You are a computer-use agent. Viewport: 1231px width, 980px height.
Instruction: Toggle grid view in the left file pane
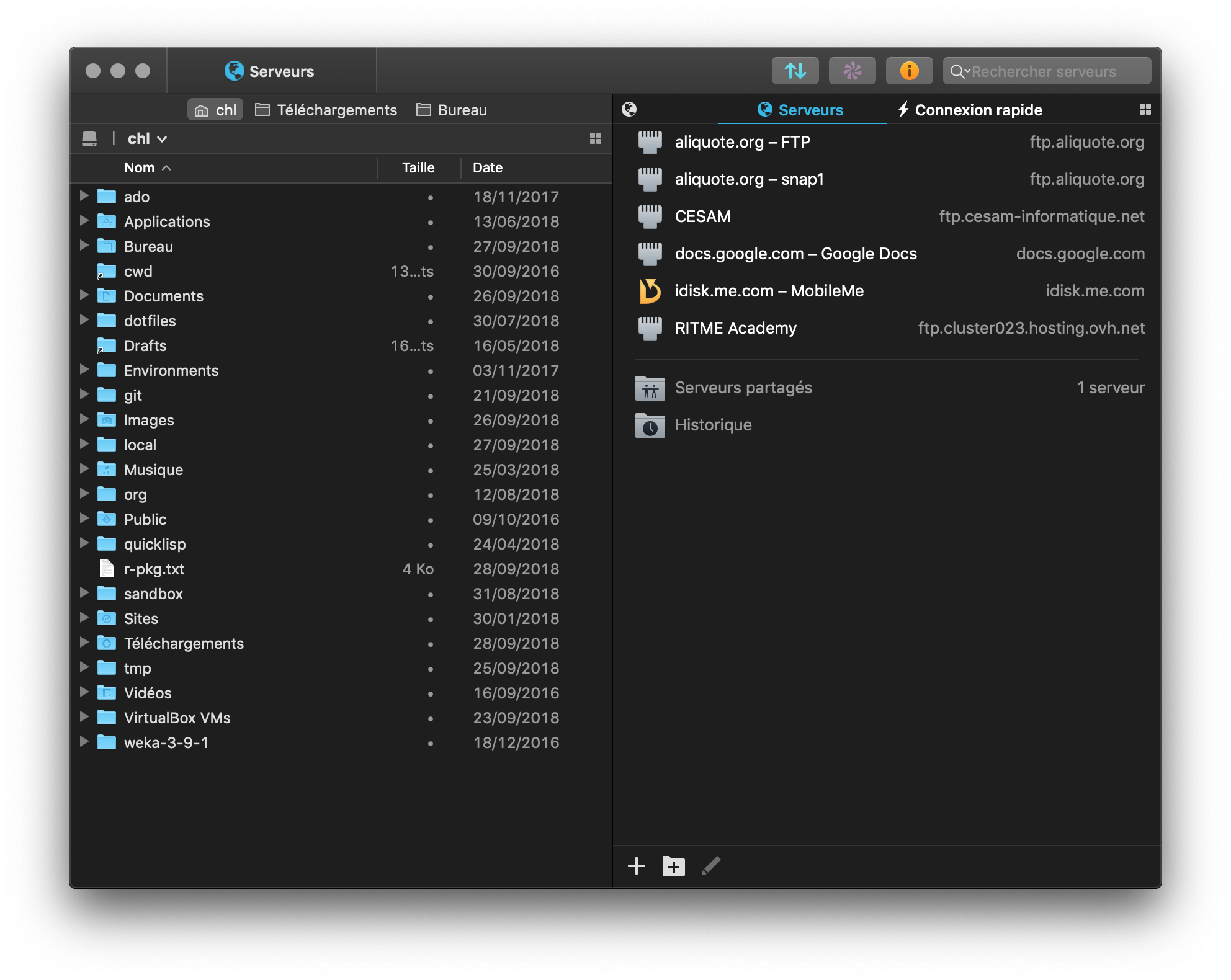[595, 139]
